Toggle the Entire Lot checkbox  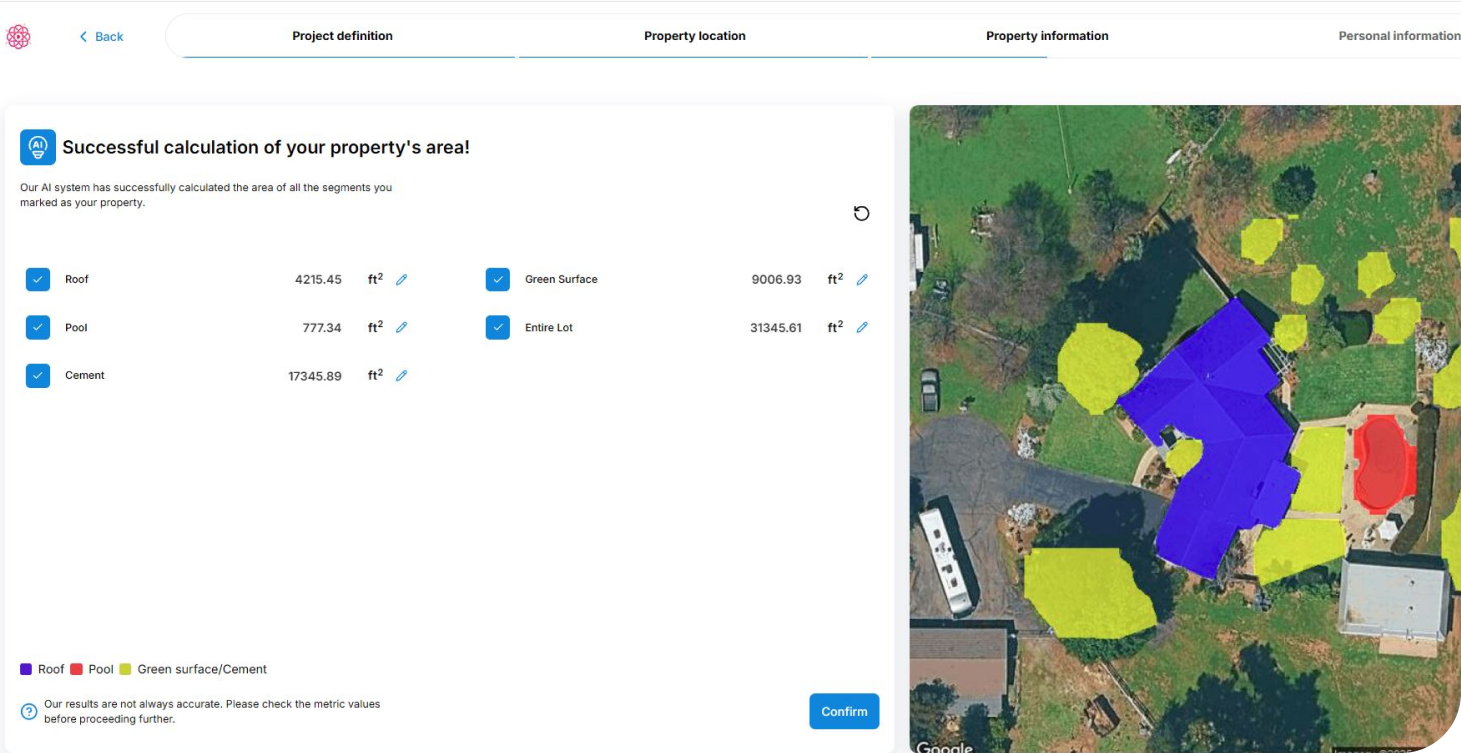(x=498, y=328)
